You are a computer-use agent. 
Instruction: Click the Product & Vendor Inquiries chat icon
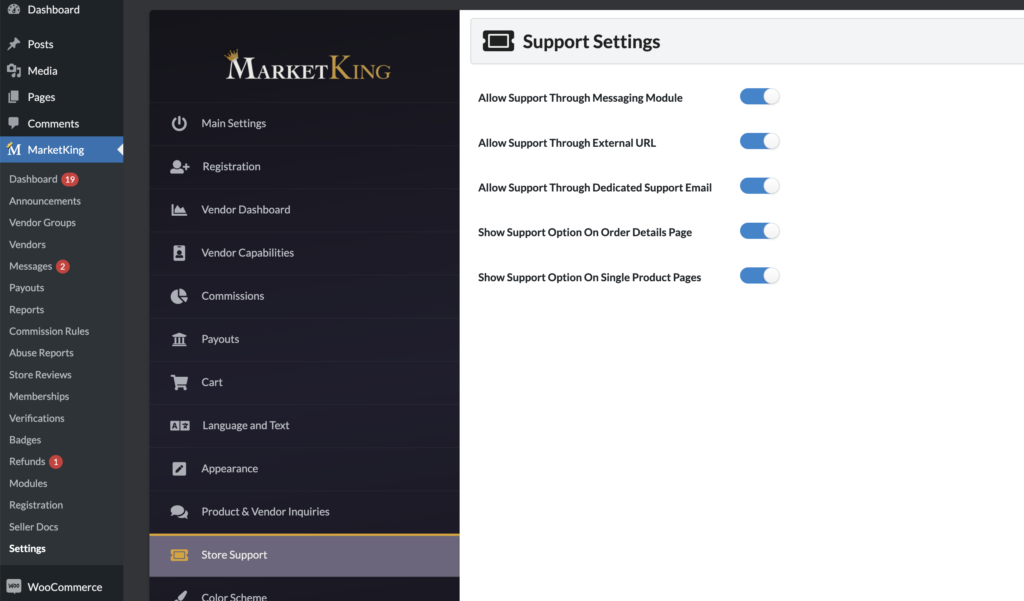click(179, 512)
